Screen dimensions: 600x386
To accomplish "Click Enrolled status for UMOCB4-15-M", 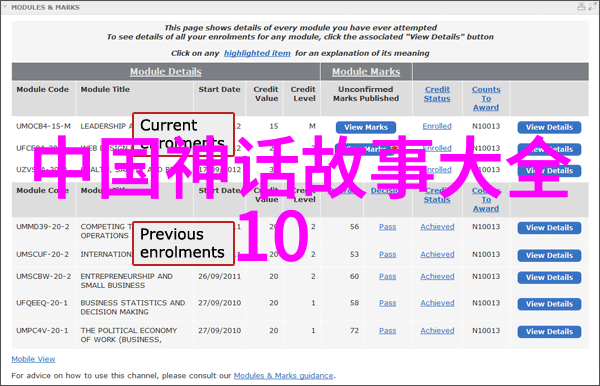I will pos(437,126).
